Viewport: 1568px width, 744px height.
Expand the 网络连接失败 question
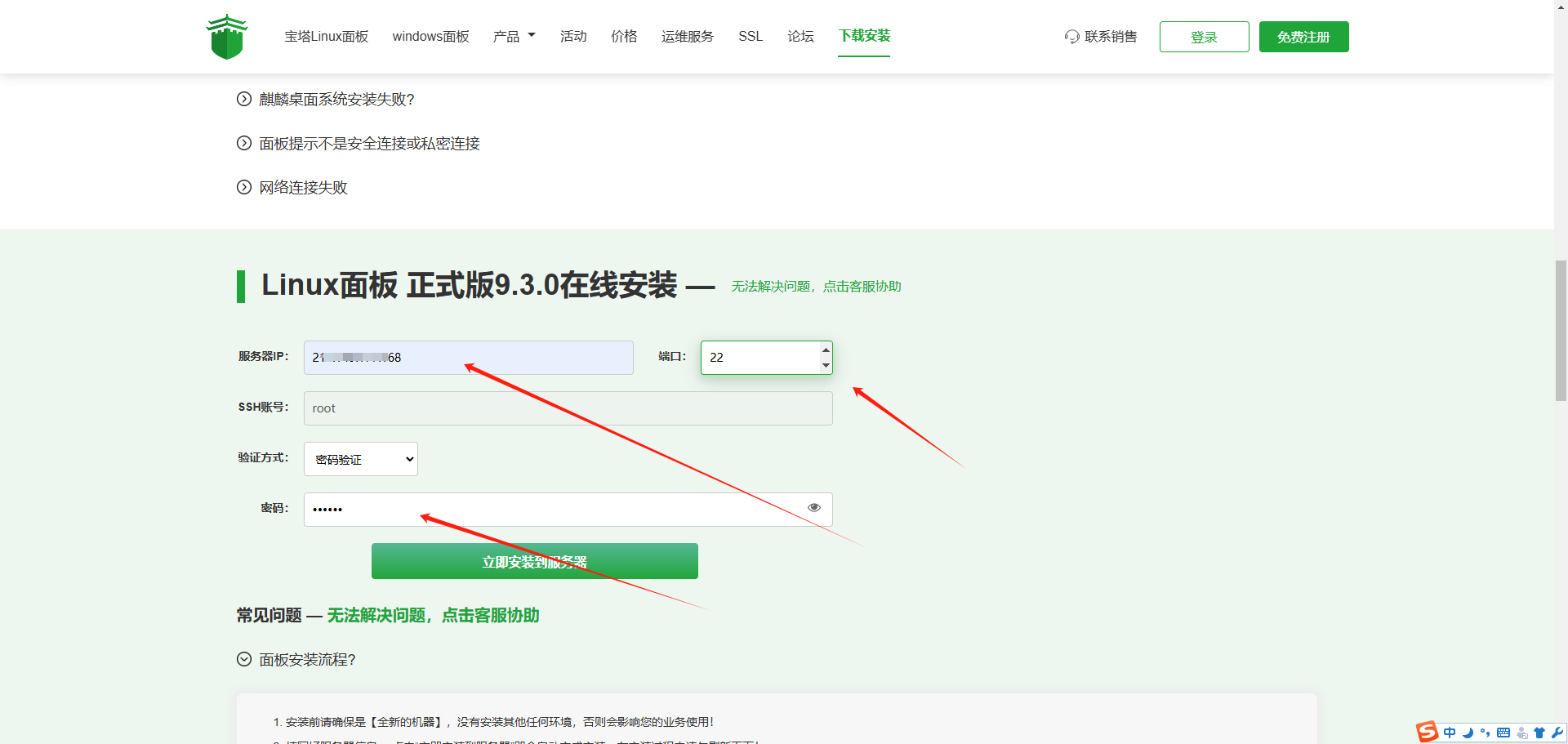[x=292, y=188]
